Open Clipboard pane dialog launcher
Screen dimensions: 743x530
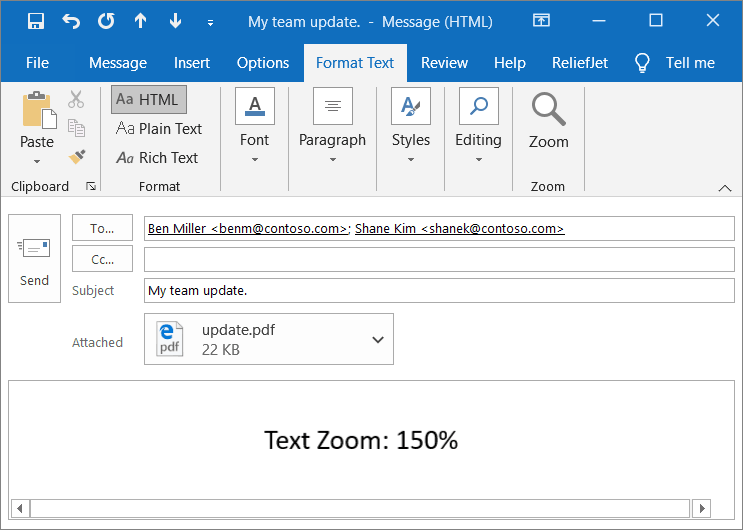point(91,186)
